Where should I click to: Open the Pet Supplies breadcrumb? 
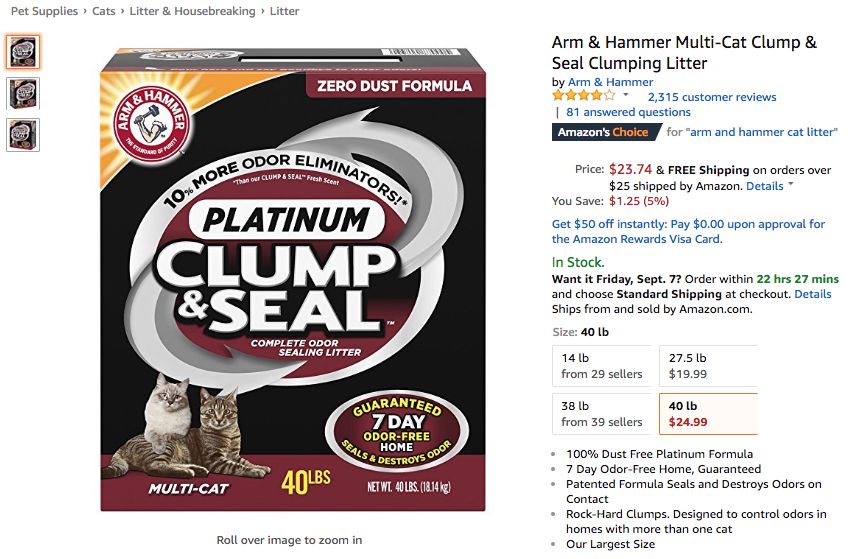tap(44, 11)
